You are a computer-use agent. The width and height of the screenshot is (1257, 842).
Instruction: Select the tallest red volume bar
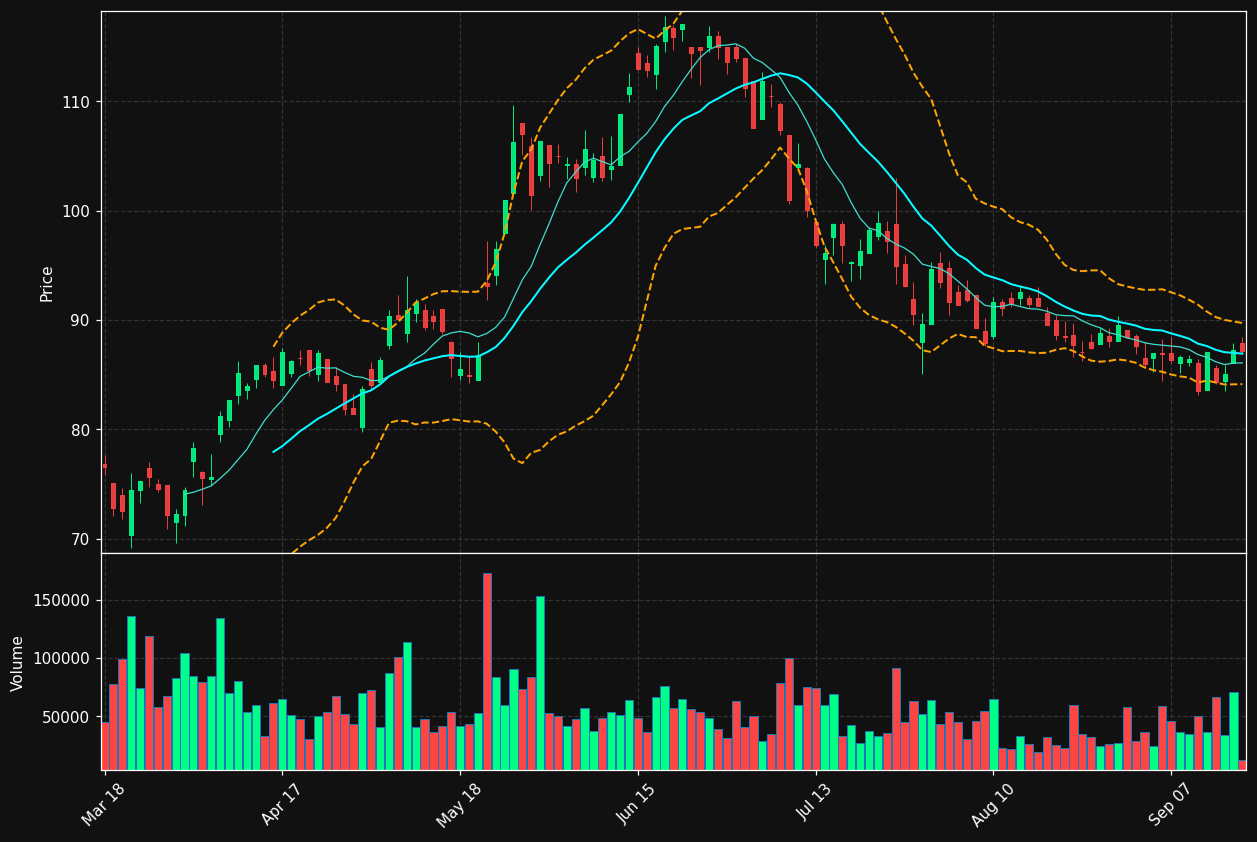[487, 671]
